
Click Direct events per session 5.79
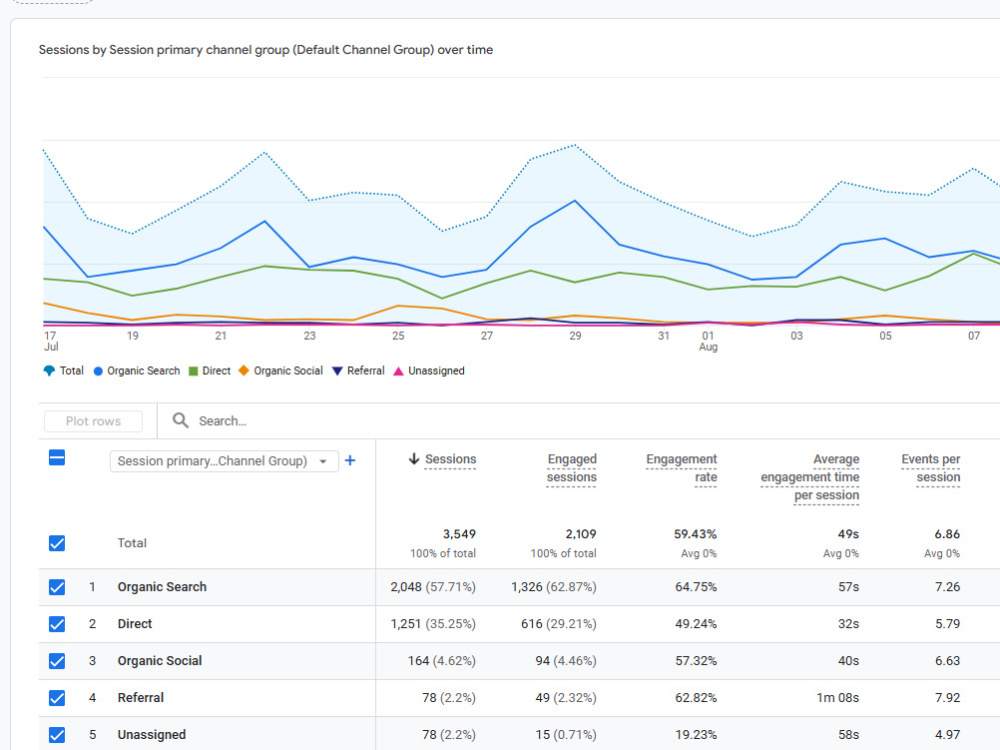click(x=947, y=624)
